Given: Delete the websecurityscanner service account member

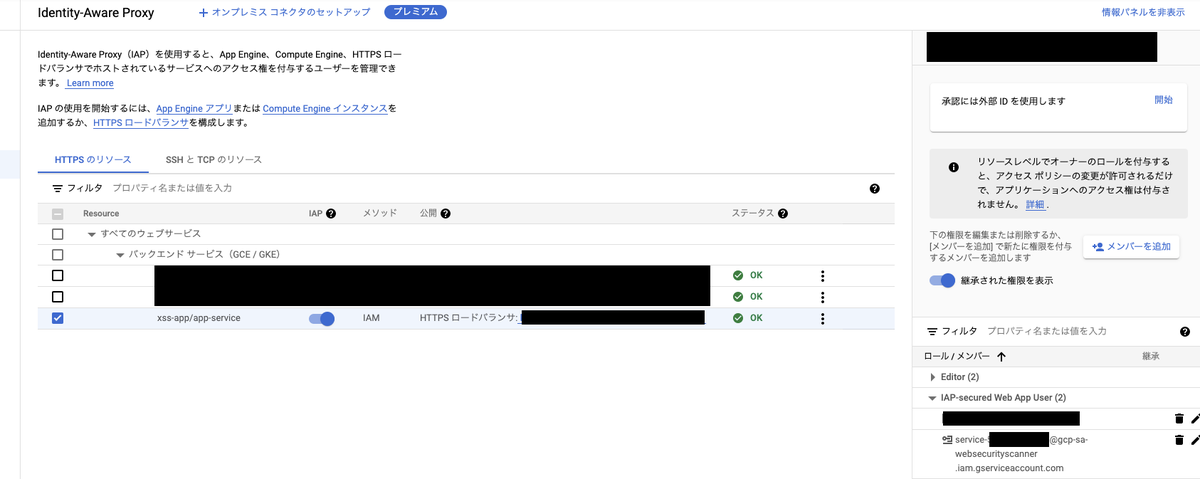Looking at the screenshot, I should tap(1179, 439).
